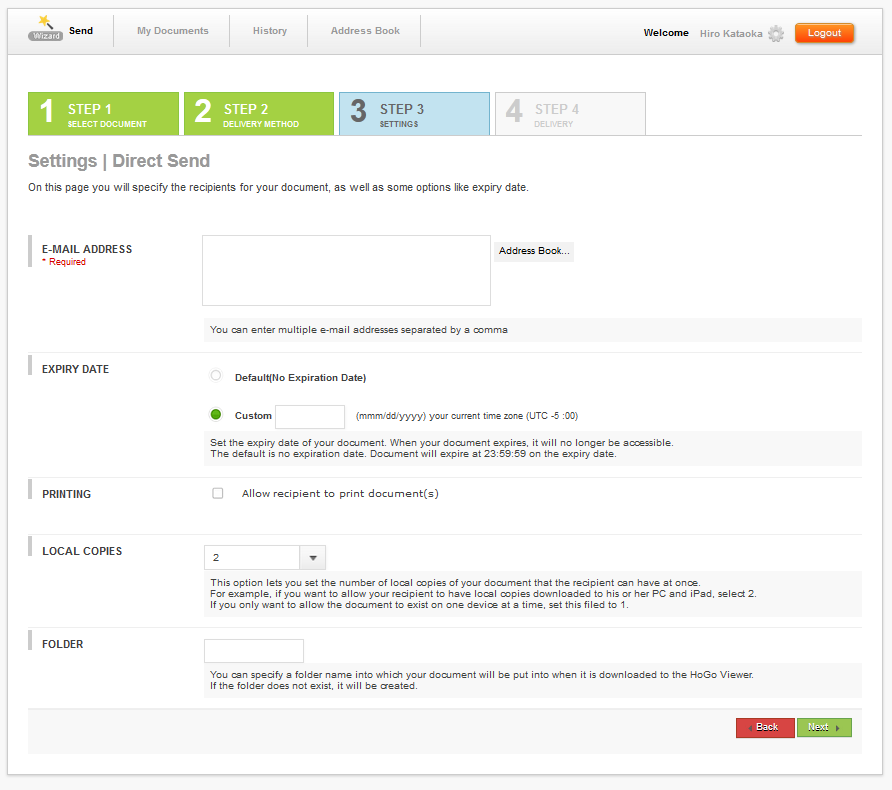892x790 pixels.
Task: Open Address Book from top navigation
Action: (365, 31)
